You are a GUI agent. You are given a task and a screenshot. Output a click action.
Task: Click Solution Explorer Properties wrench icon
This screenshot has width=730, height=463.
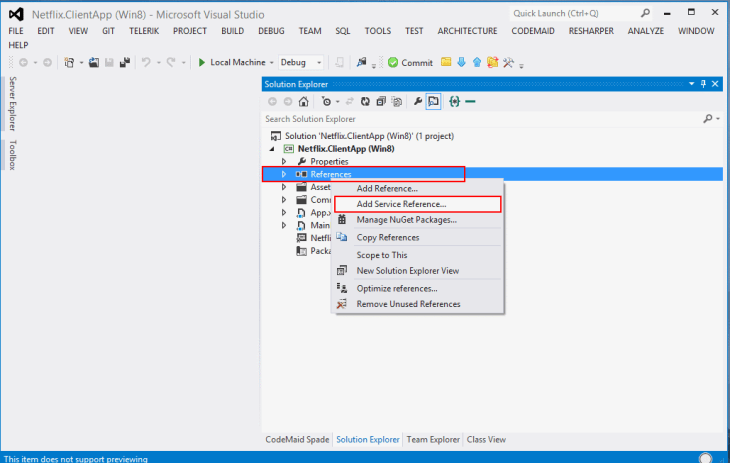tap(418, 102)
